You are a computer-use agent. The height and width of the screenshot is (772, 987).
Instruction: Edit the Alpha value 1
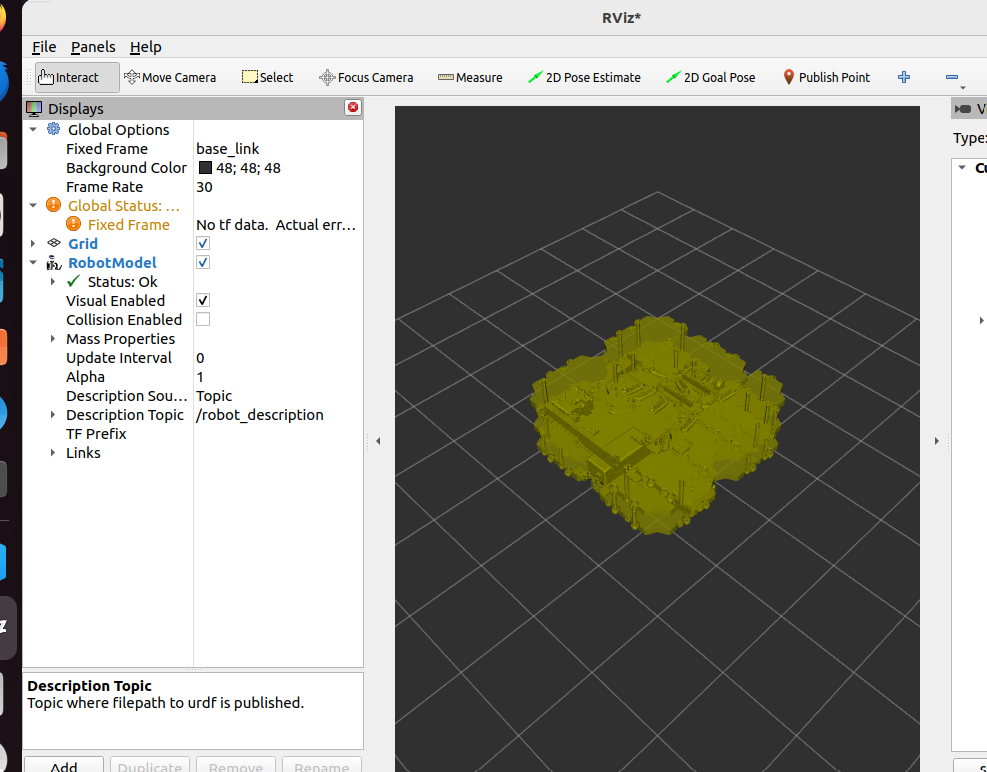point(278,377)
